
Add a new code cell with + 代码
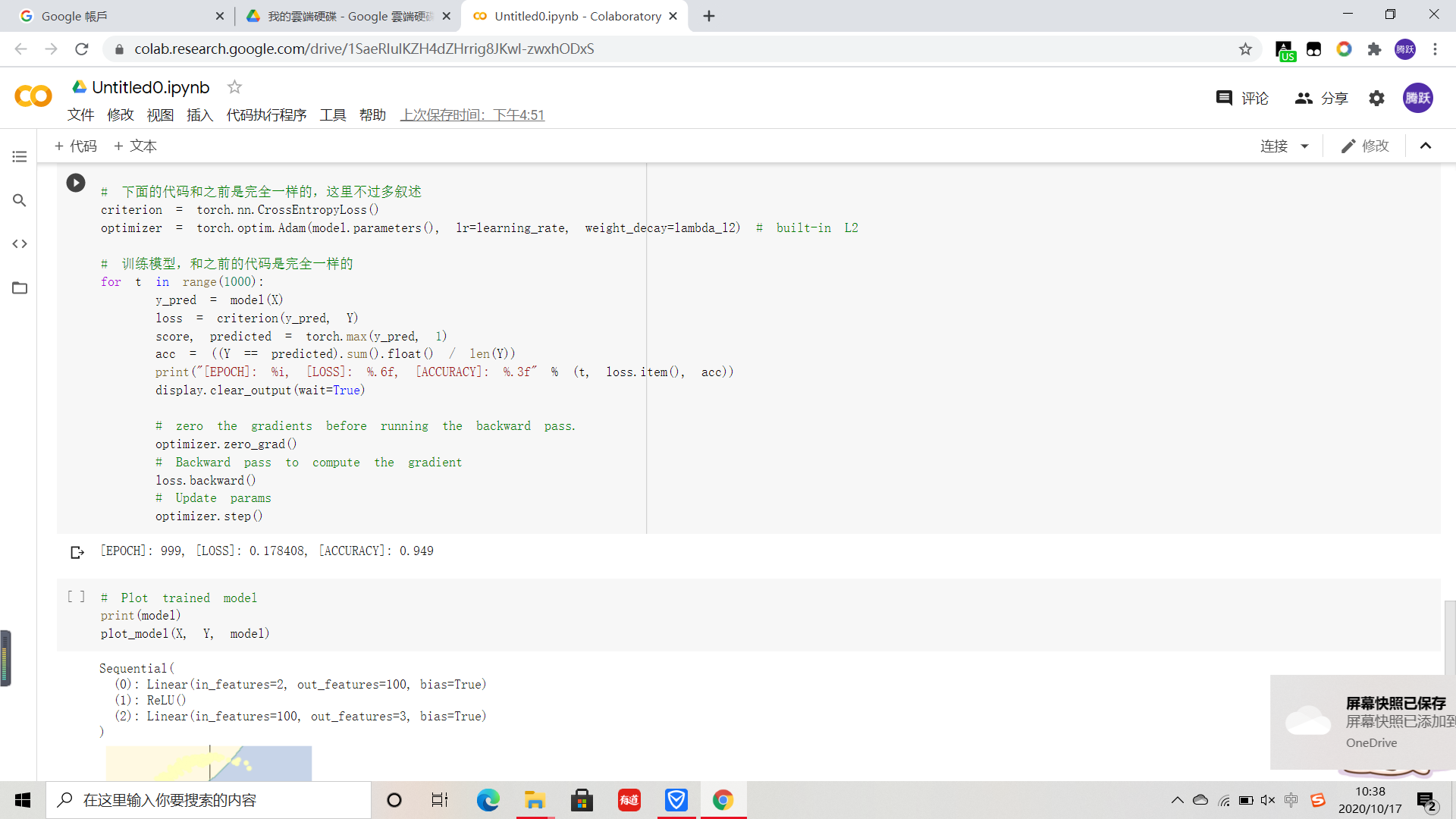[76, 146]
